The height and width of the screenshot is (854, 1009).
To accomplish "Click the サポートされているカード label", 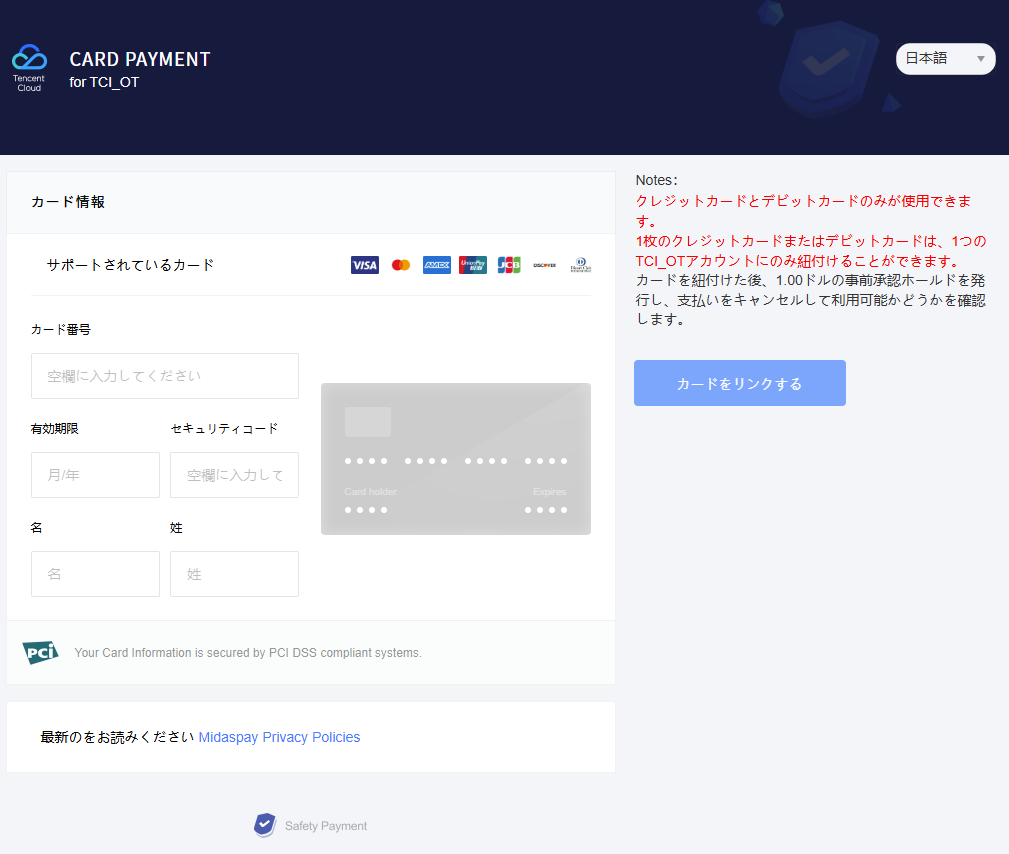I will click(130, 265).
